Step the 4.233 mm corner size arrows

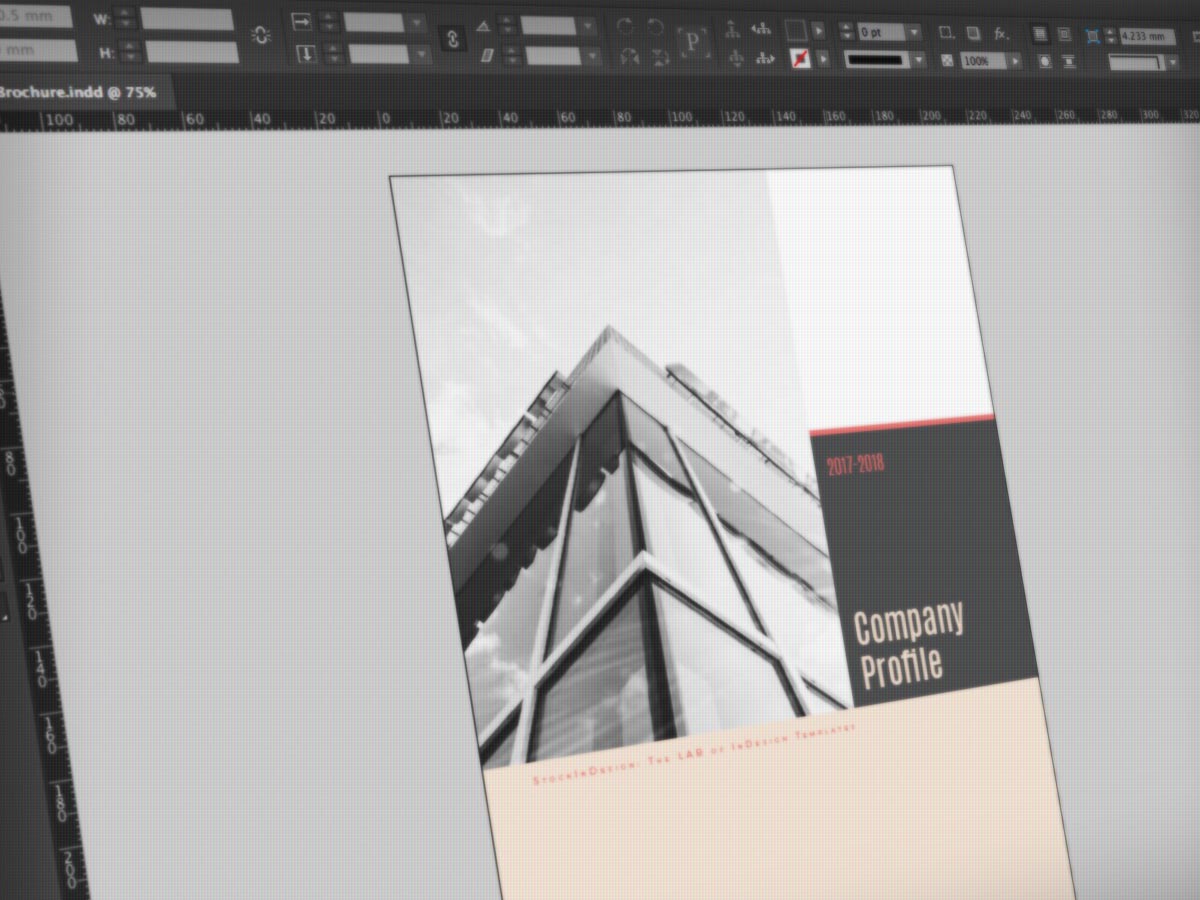[x=1111, y=36]
